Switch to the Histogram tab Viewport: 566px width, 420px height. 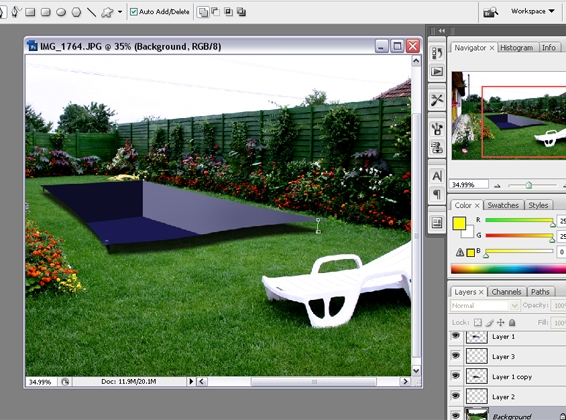tap(517, 48)
